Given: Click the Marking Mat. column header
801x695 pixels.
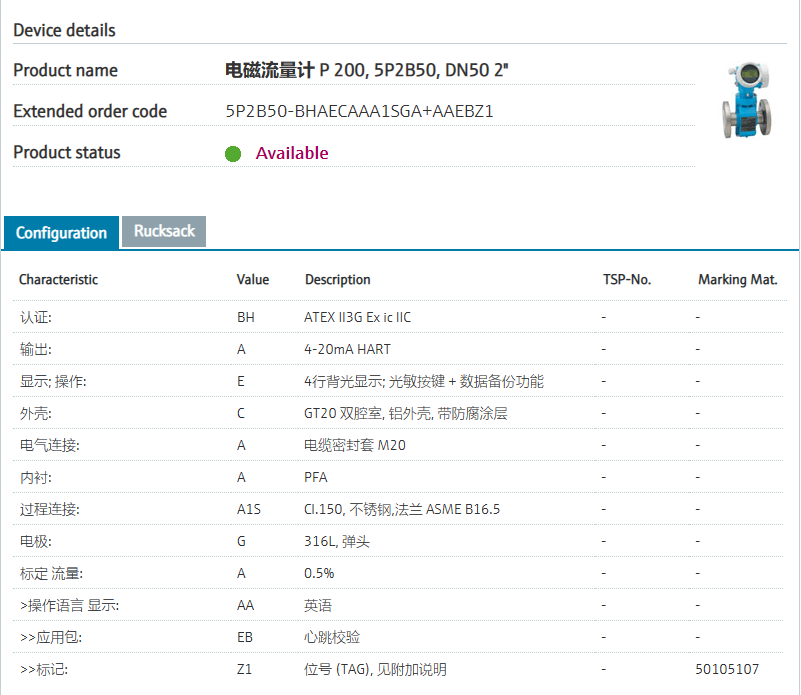Looking at the screenshot, I should tap(737, 280).
